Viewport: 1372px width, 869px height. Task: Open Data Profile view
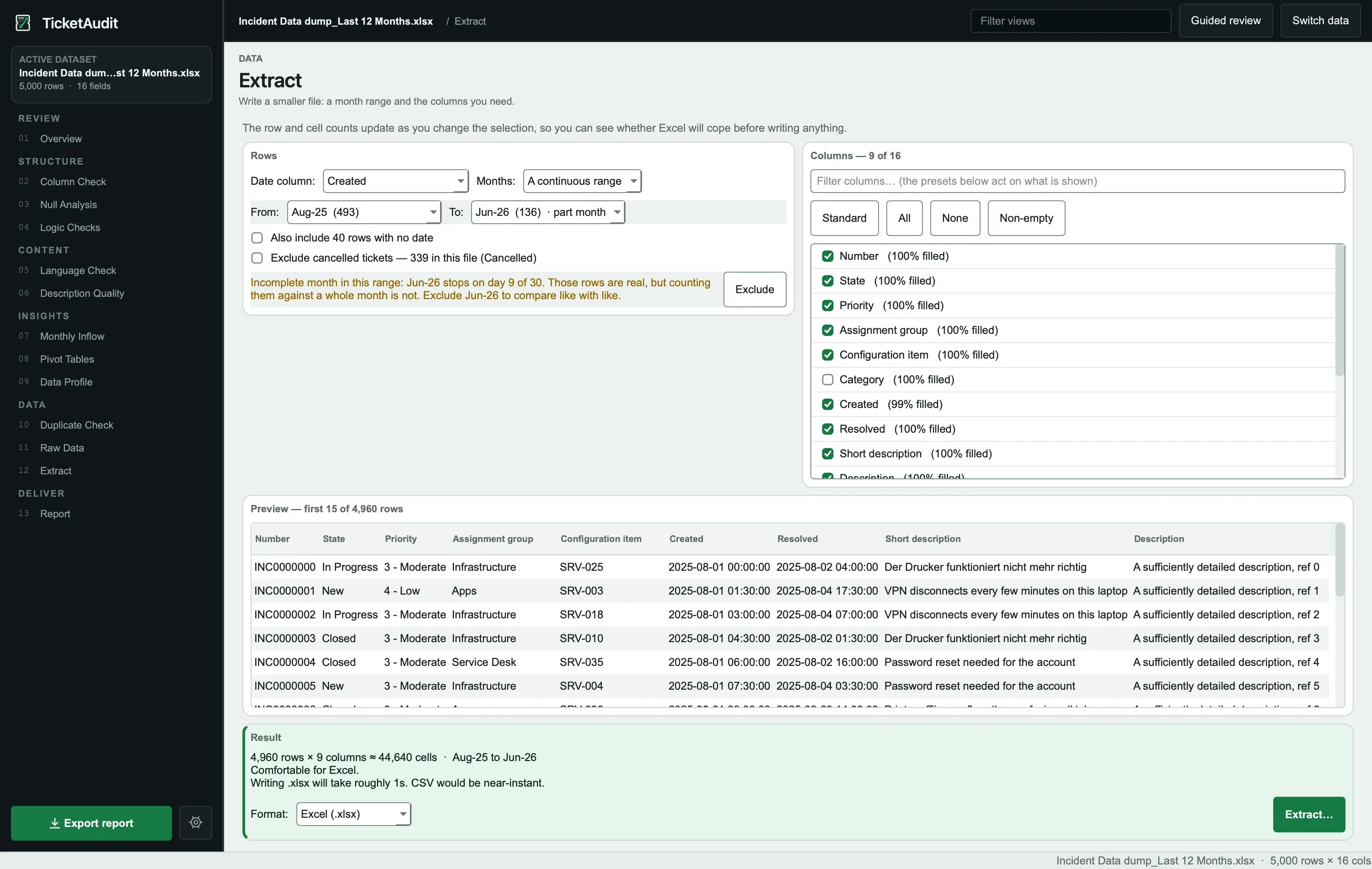point(66,382)
